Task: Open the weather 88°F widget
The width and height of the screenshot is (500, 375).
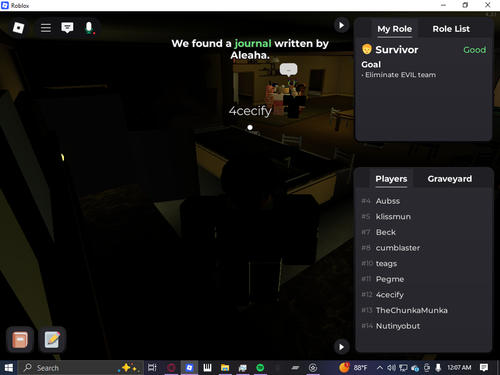Action: 353,368
